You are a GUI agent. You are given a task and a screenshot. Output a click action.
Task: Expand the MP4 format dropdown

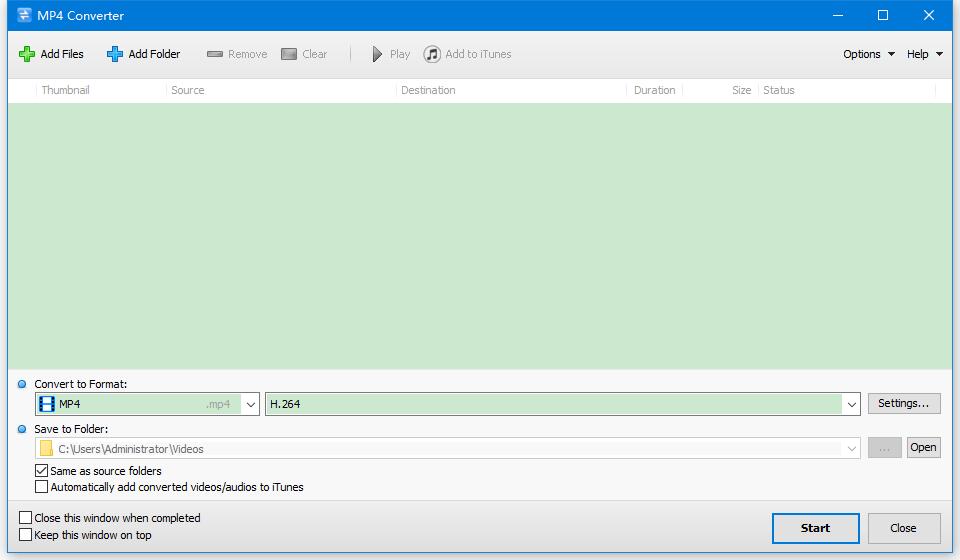[x=250, y=404]
